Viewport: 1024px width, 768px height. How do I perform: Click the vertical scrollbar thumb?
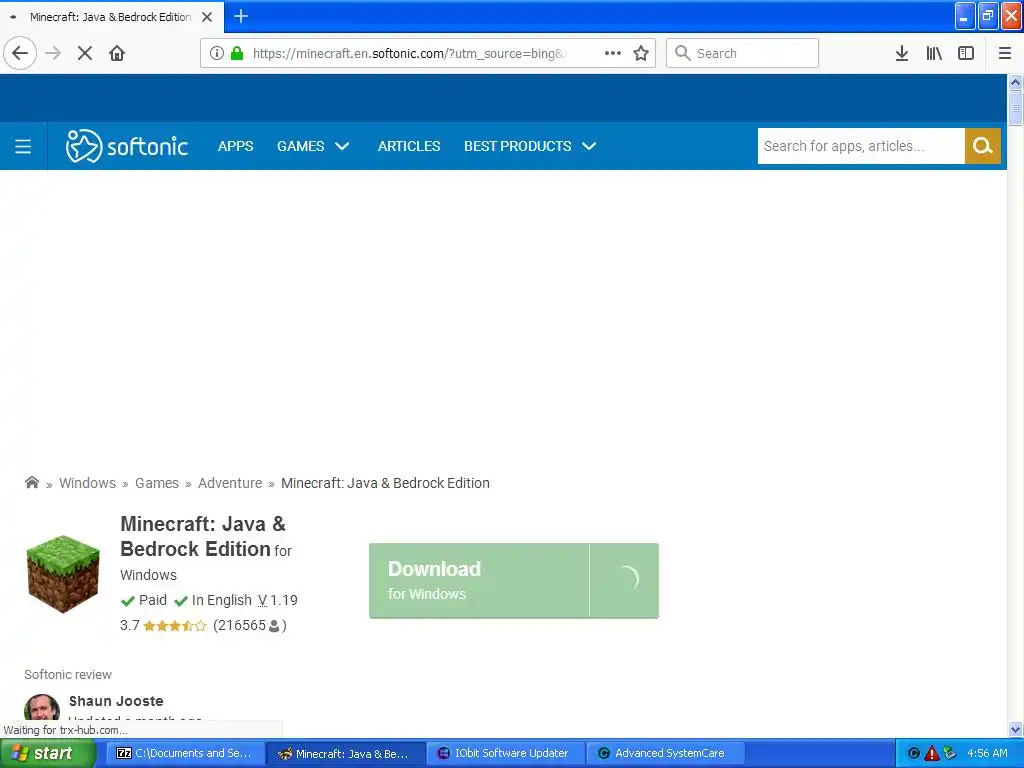(1016, 107)
